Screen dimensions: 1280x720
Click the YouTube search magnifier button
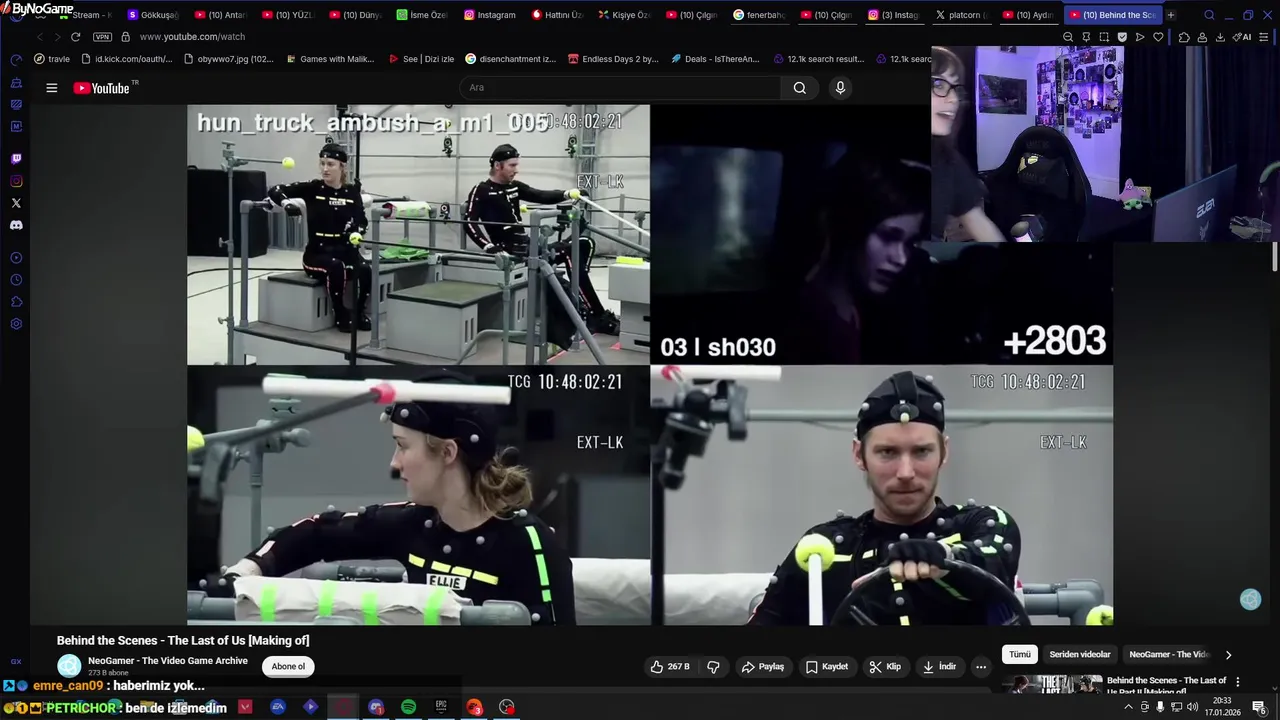(x=799, y=88)
